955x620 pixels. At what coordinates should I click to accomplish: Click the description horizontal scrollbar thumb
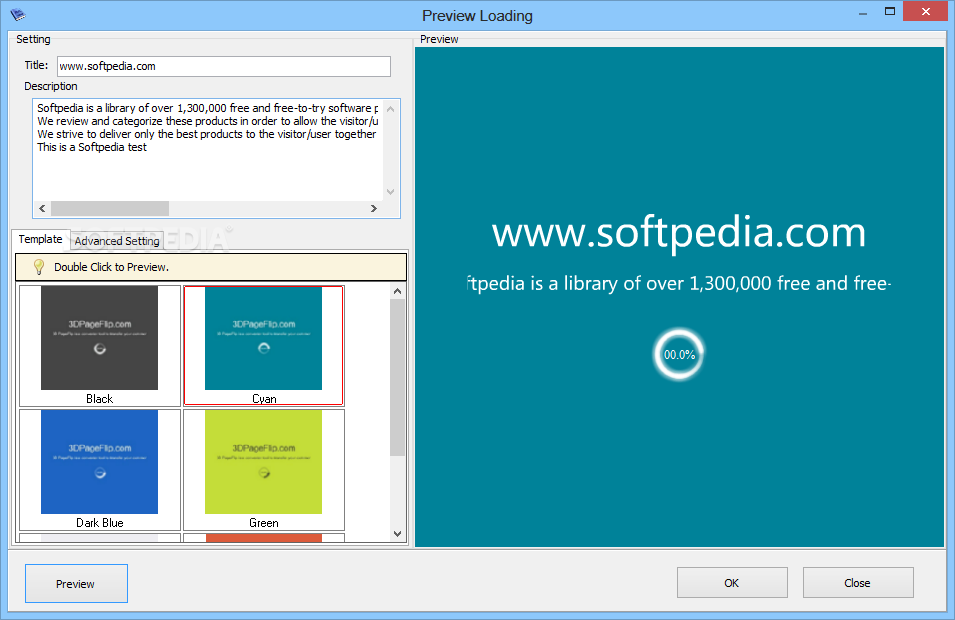click(x=110, y=208)
